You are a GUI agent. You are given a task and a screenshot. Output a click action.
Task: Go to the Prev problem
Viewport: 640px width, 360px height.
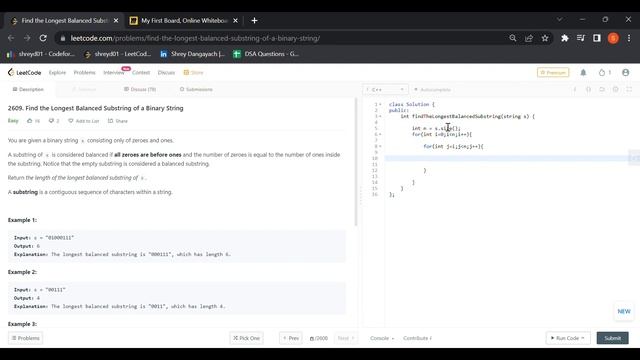pyautogui.click(x=291, y=338)
